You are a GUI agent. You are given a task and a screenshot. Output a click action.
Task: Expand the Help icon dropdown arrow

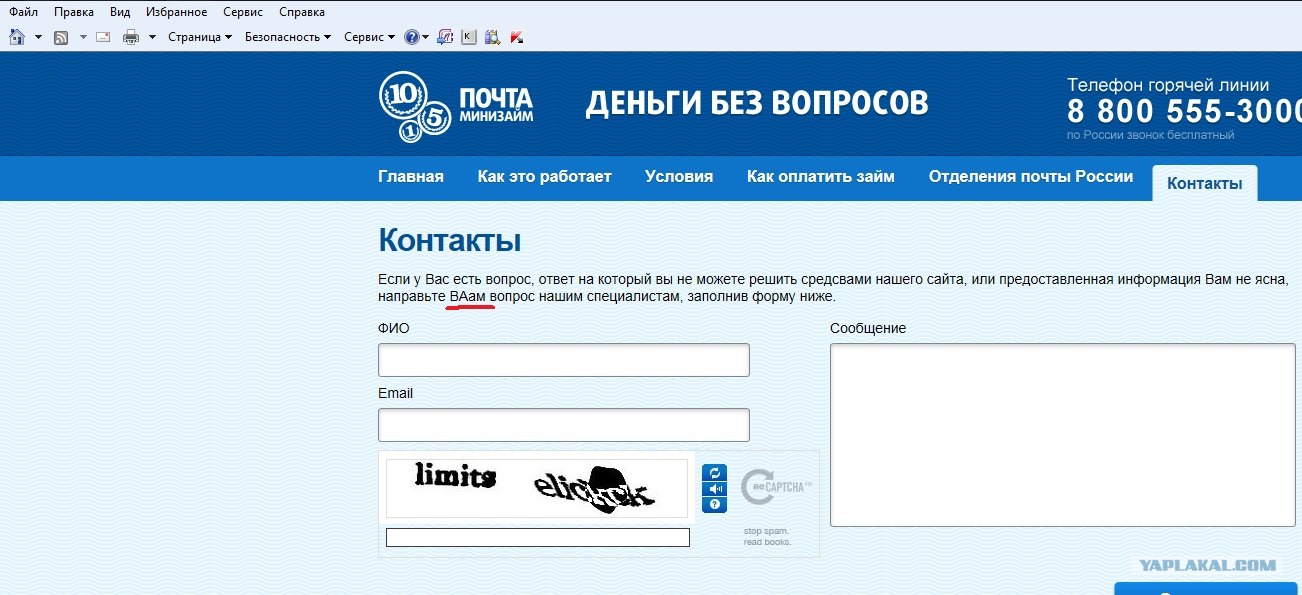[426, 37]
